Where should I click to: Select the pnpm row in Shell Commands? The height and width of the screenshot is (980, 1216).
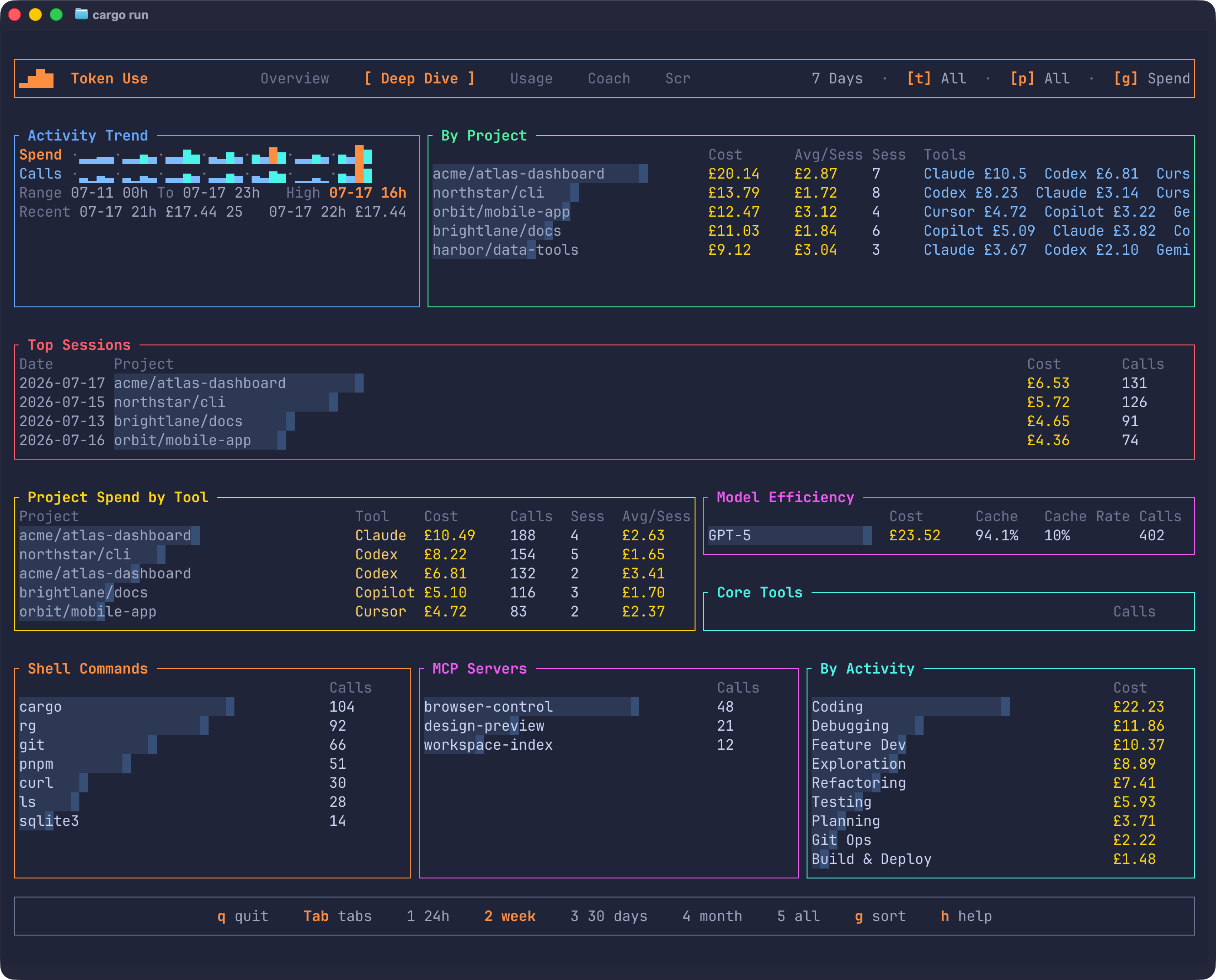213,764
